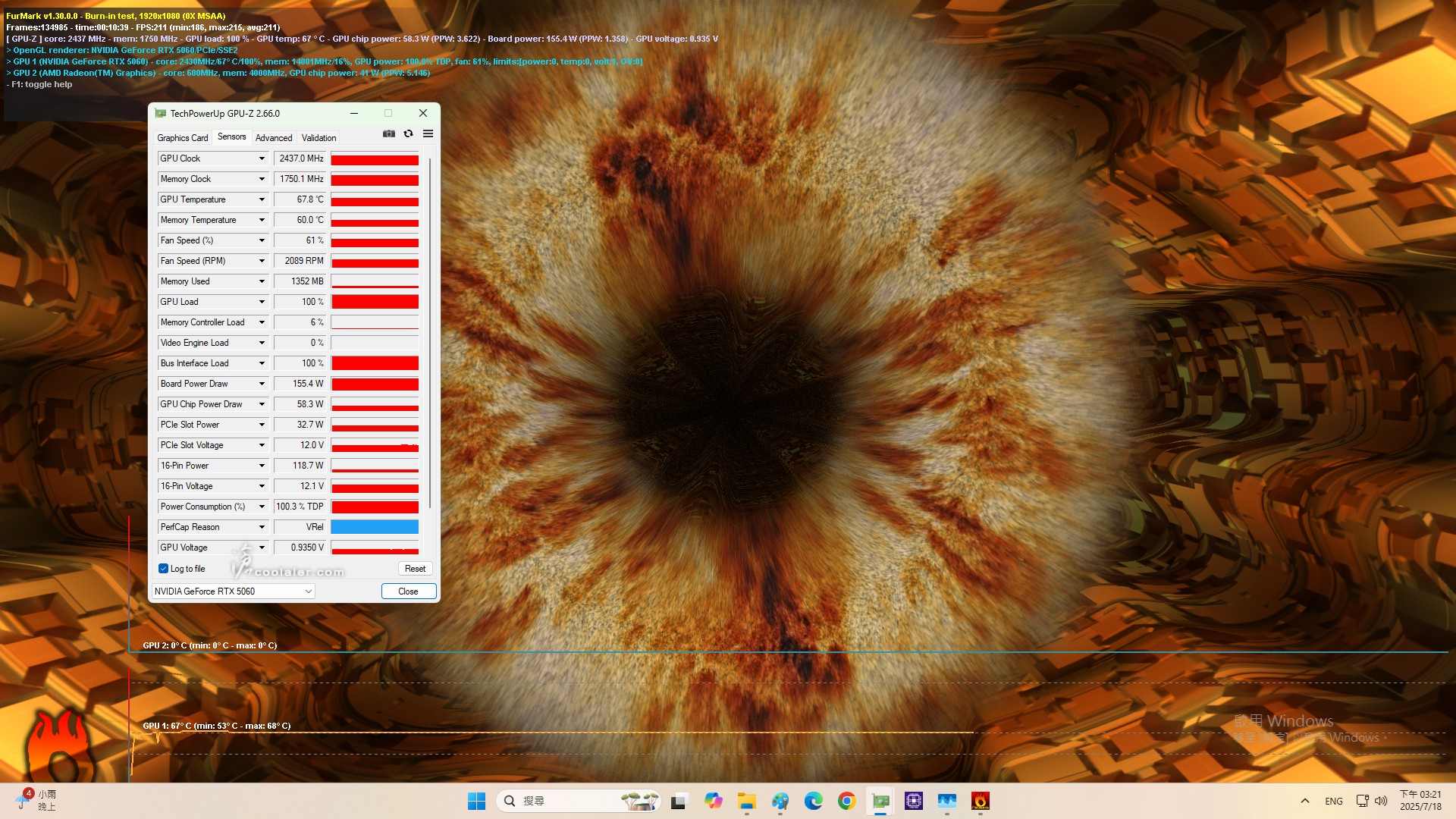Open the volume control in system tray

(1381, 801)
